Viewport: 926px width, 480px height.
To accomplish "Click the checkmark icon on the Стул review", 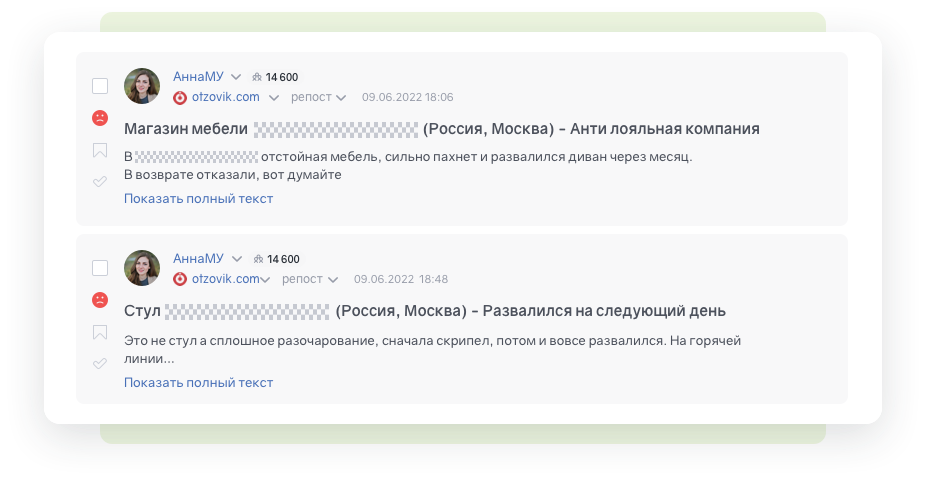I will (x=100, y=364).
